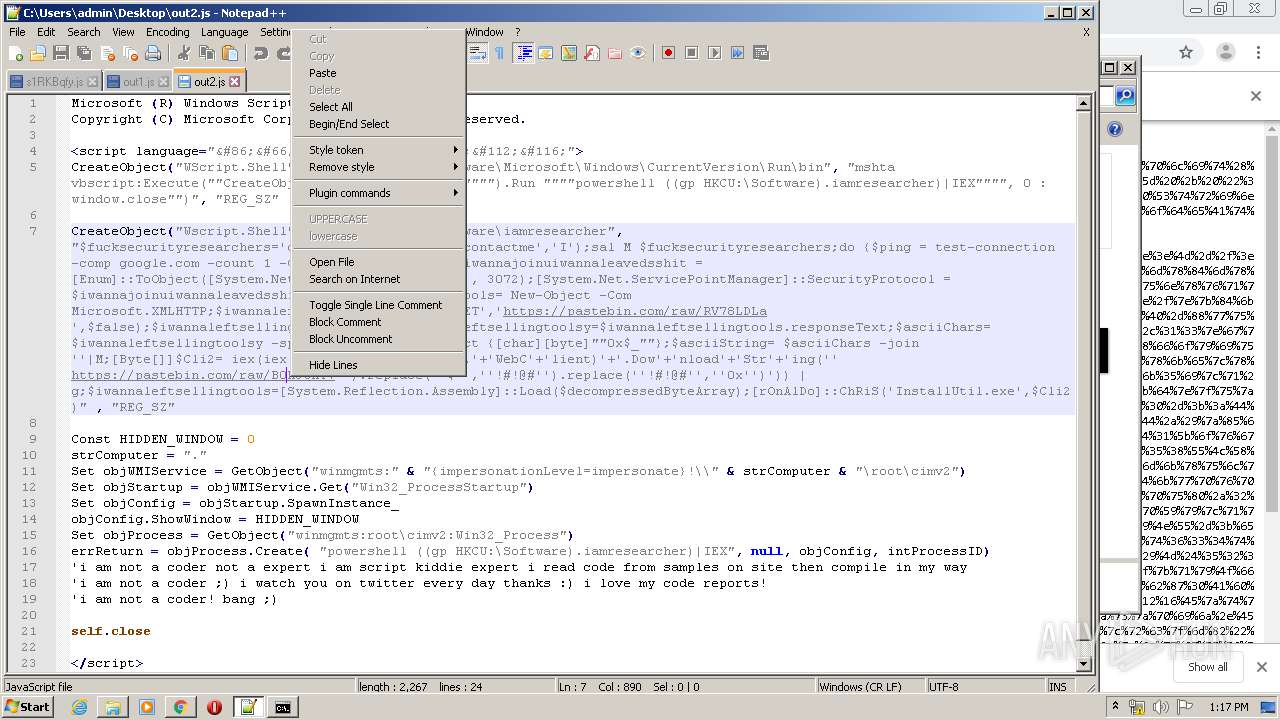Click the Windows (CR LF) status bar field
The width and height of the screenshot is (1280, 720).
pyautogui.click(x=869, y=687)
